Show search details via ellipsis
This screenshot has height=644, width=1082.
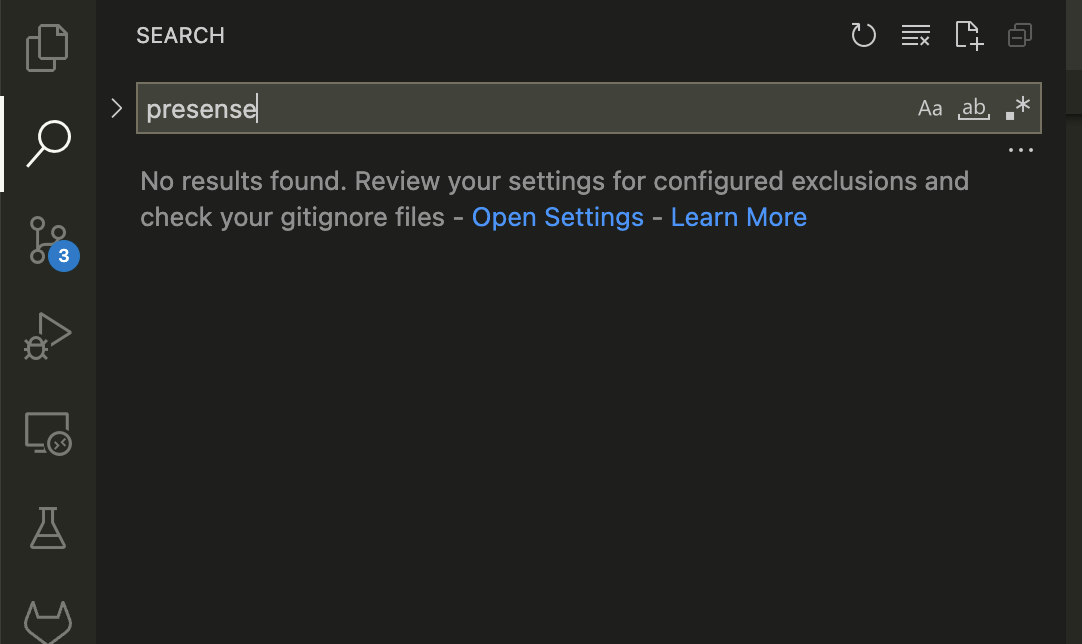1021,150
